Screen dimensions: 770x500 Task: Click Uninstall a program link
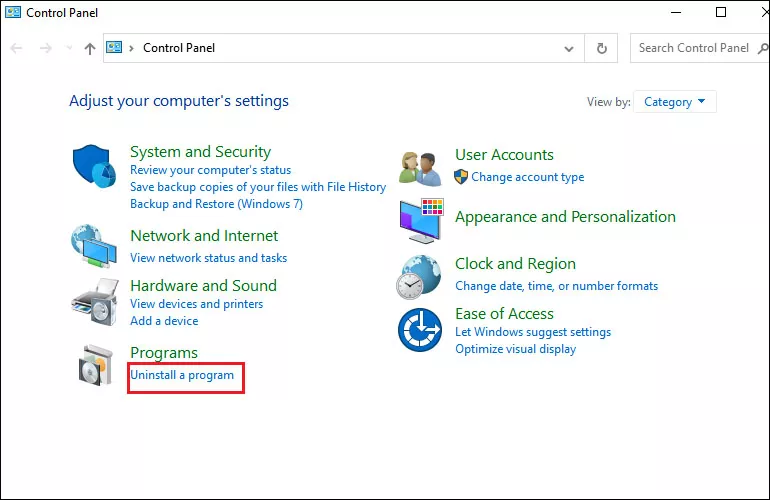(x=182, y=375)
